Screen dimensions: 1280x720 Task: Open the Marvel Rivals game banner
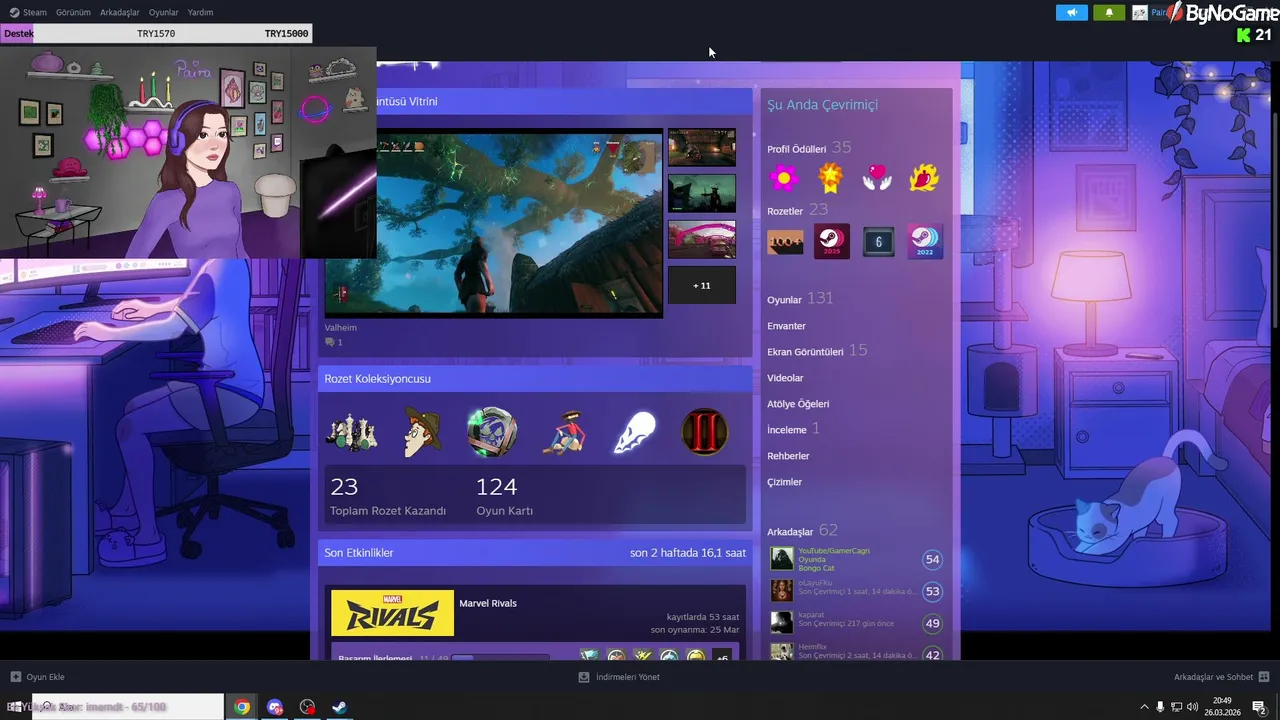(392, 613)
